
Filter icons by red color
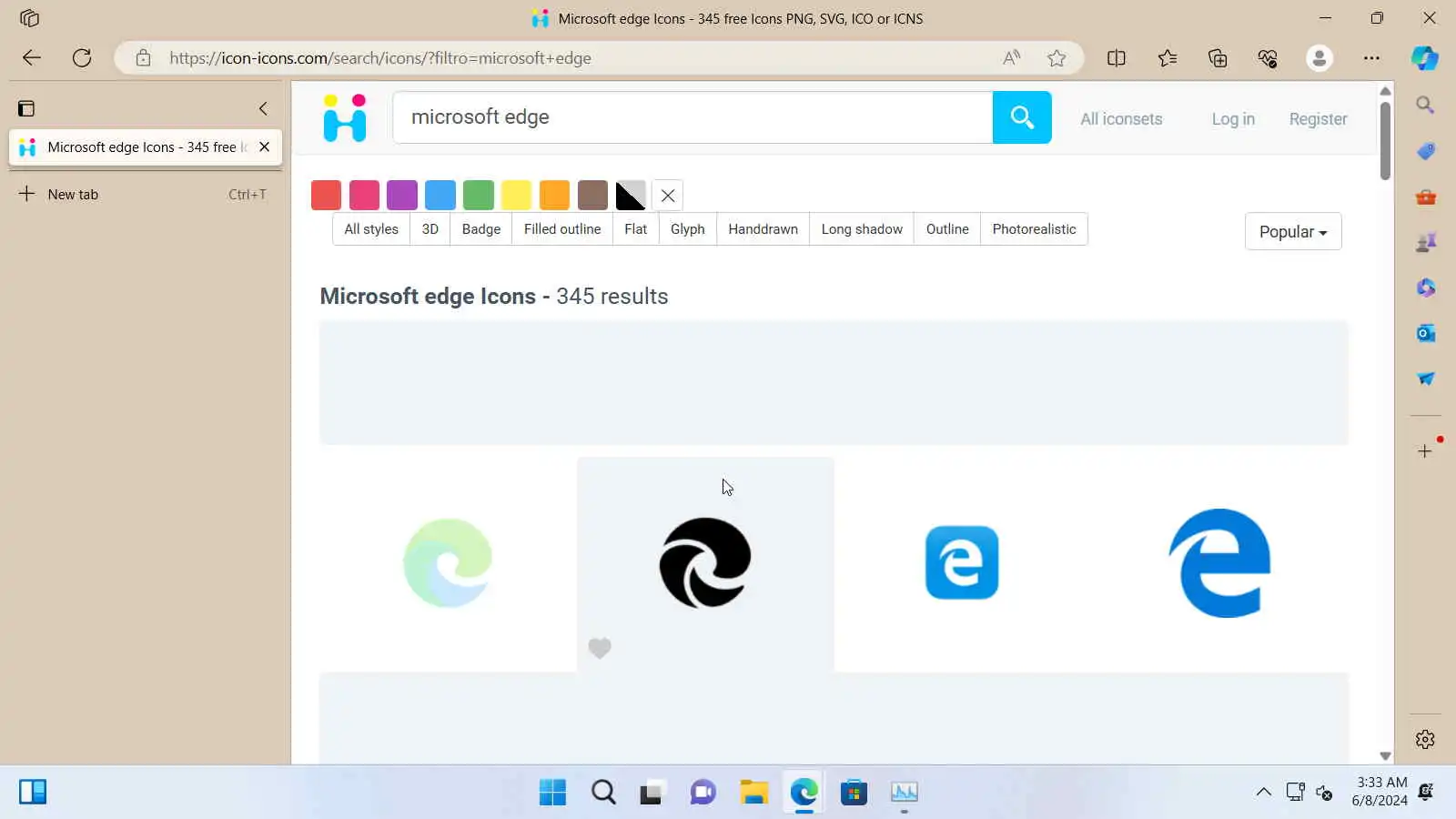click(x=326, y=195)
